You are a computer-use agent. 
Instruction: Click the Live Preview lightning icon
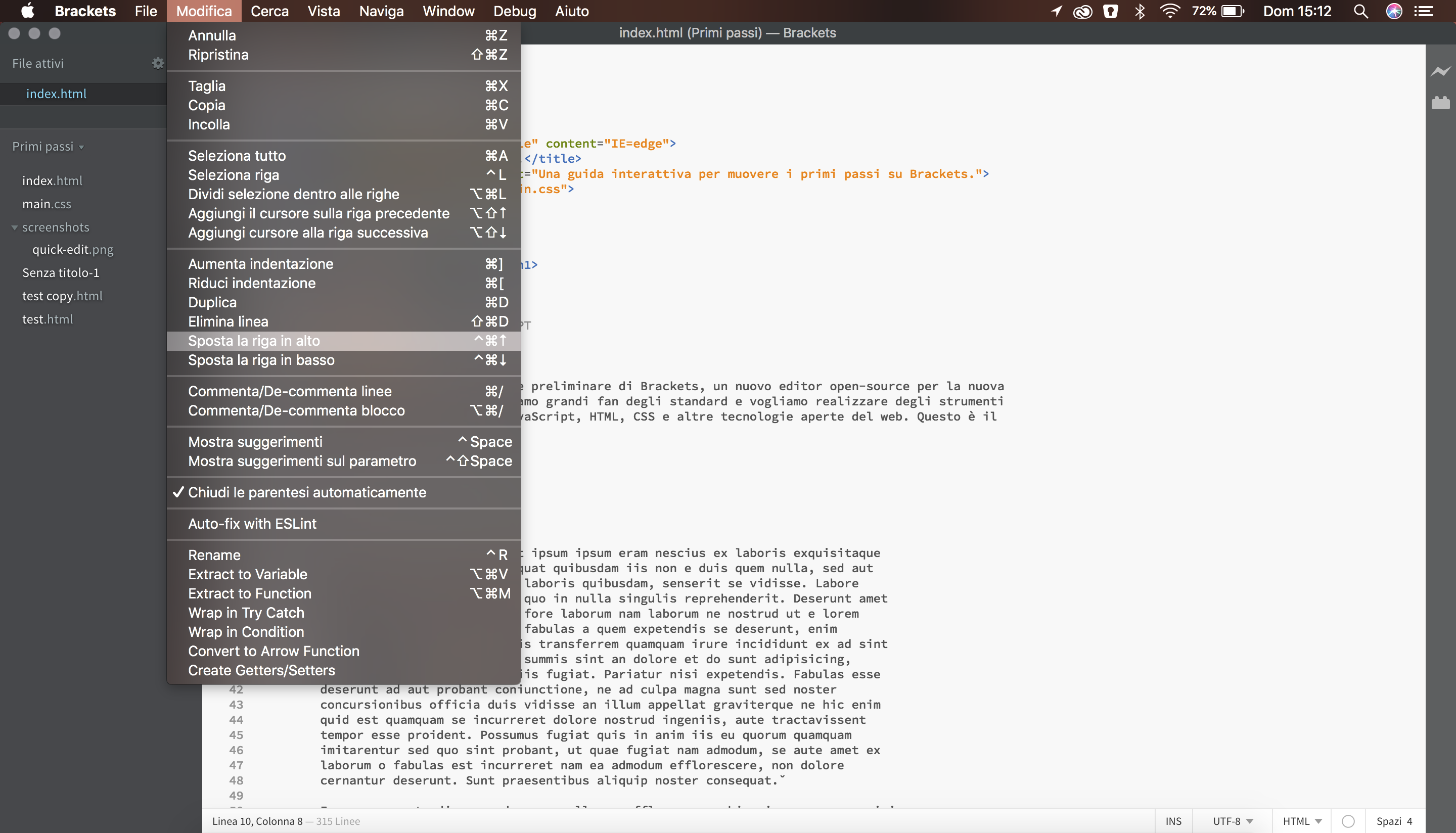coord(1440,71)
